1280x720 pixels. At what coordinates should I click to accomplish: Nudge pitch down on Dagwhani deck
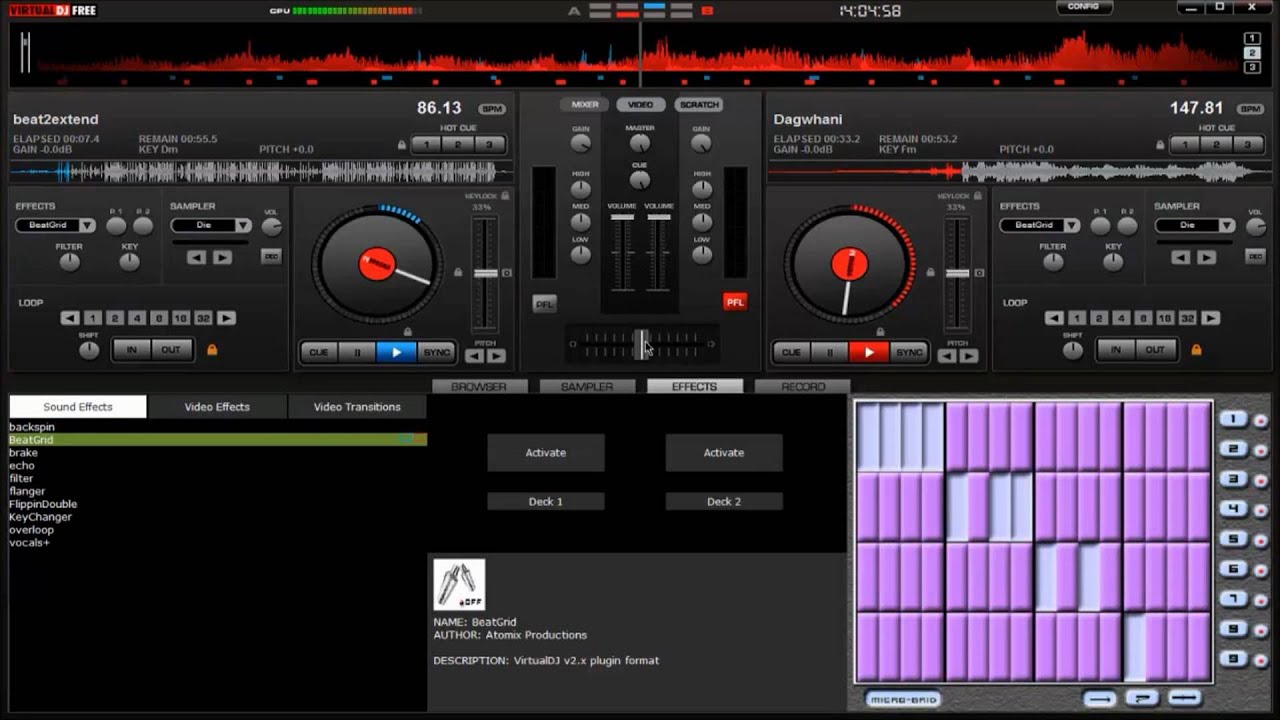[947, 355]
